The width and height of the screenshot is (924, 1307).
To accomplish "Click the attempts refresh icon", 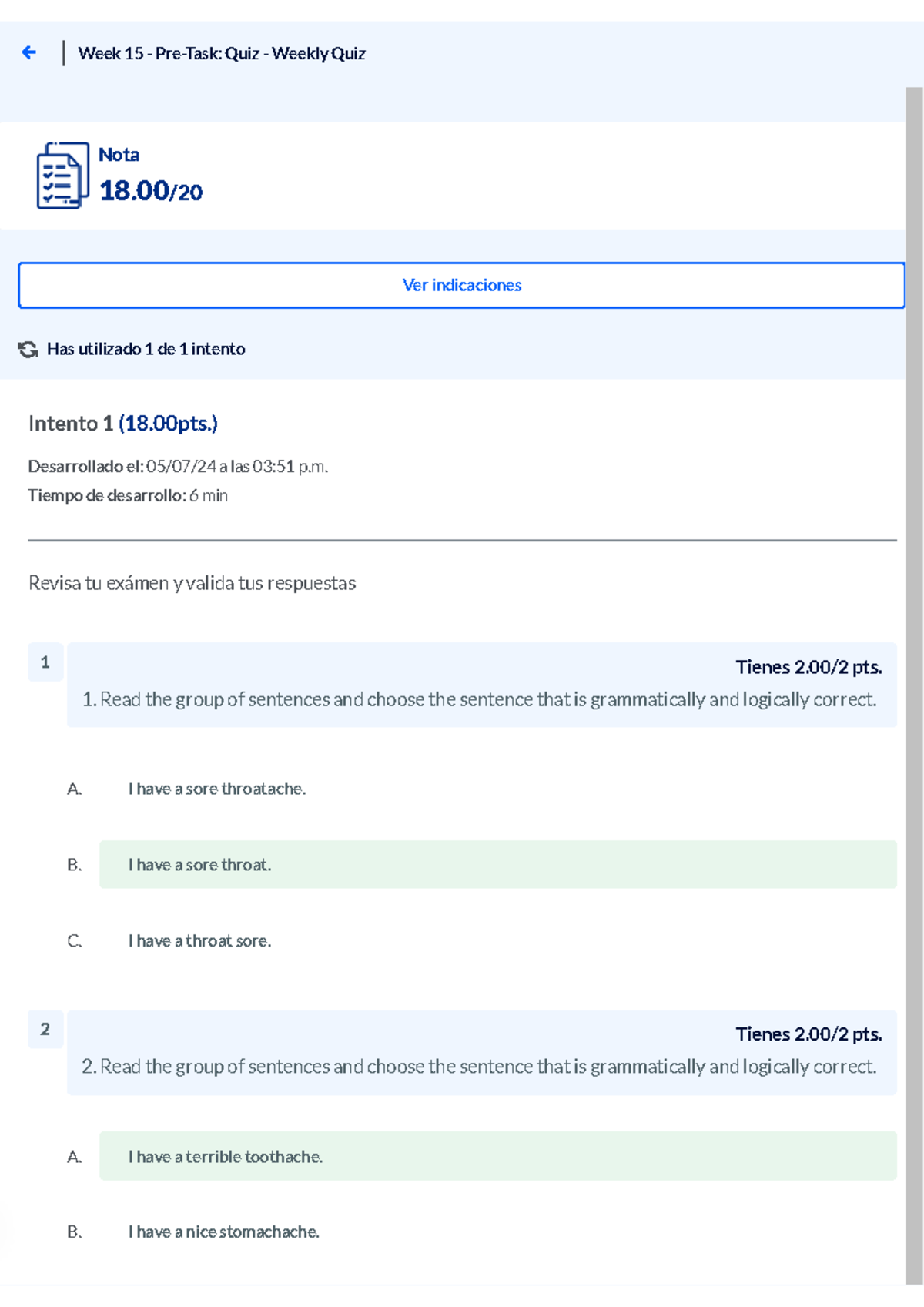I will click(x=28, y=349).
